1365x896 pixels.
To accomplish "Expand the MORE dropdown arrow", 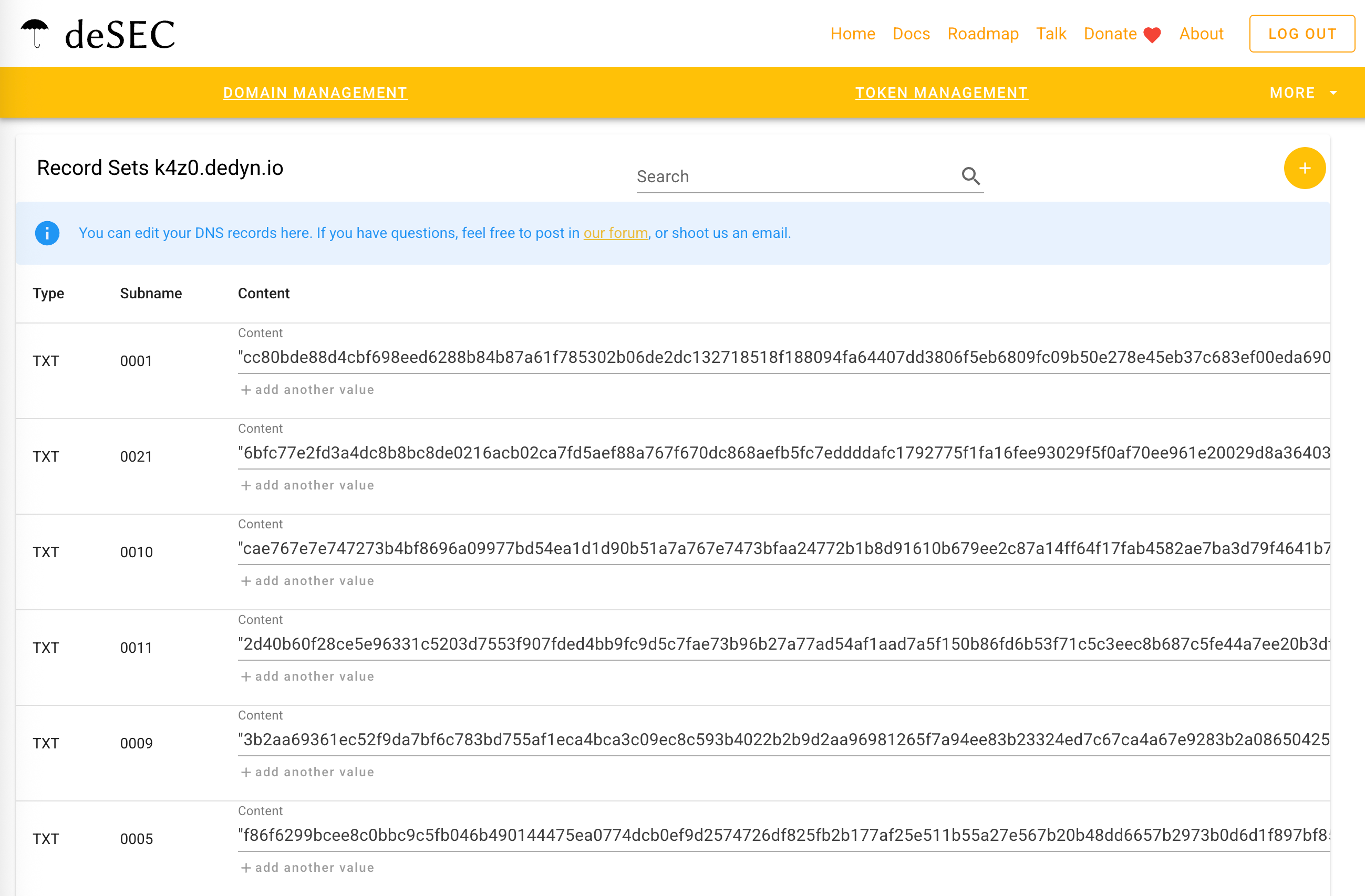I will click(x=1333, y=93).
